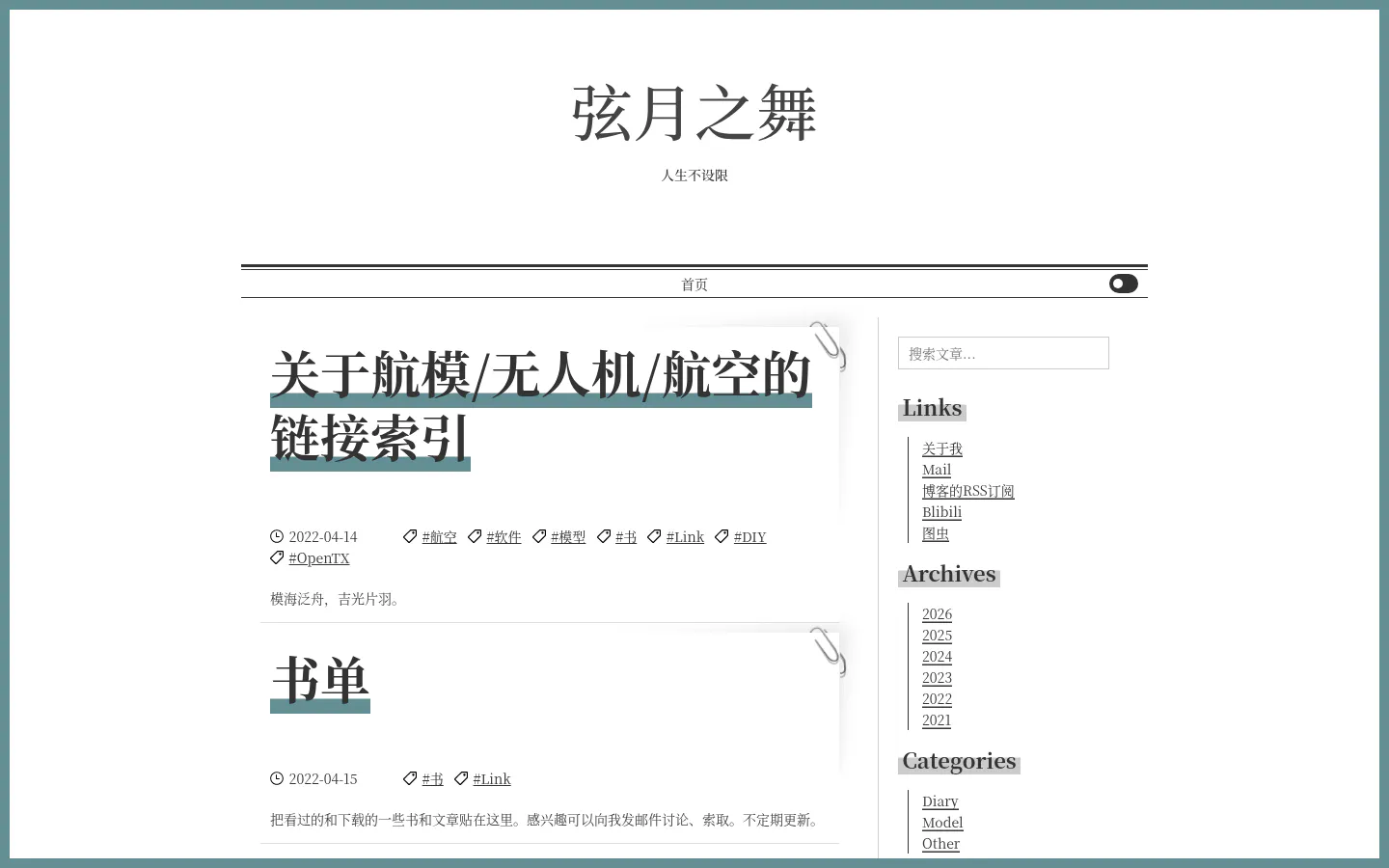The image size is (1389, 868).
Task: Click the Categories heading
Action: point(959,762)
